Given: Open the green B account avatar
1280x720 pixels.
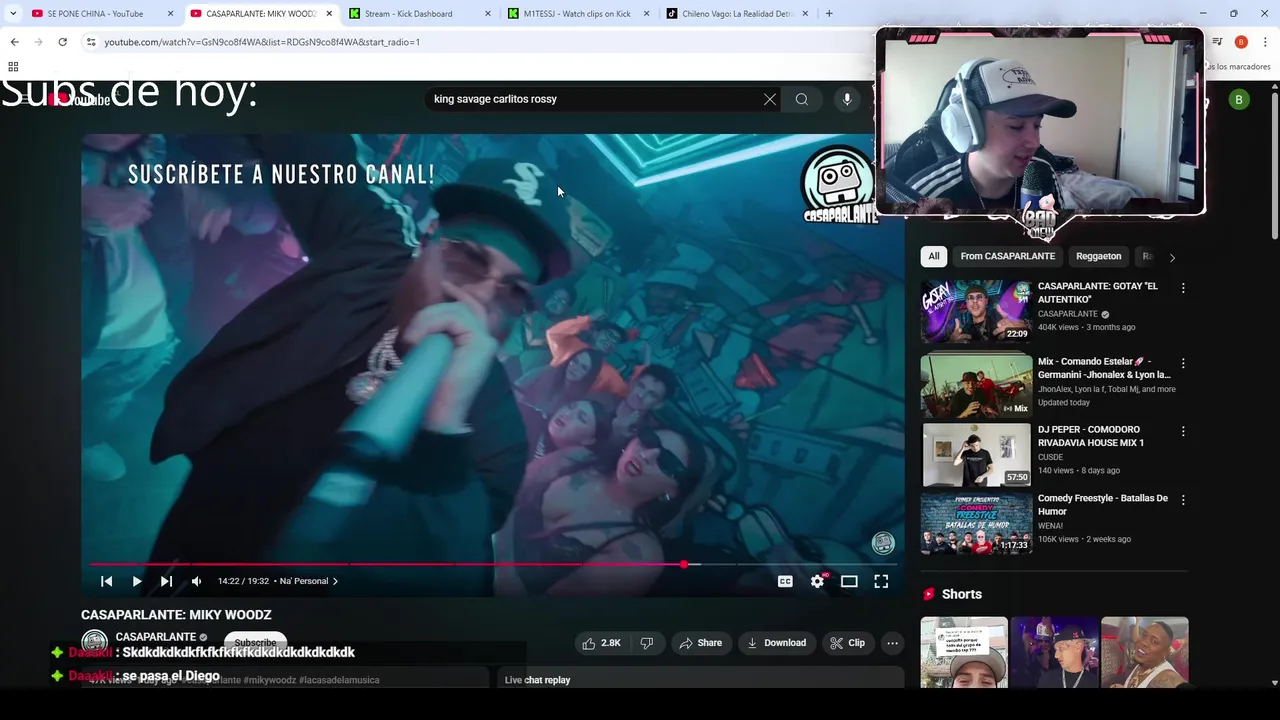Looking at the screenshot, I should (1239, 99).
